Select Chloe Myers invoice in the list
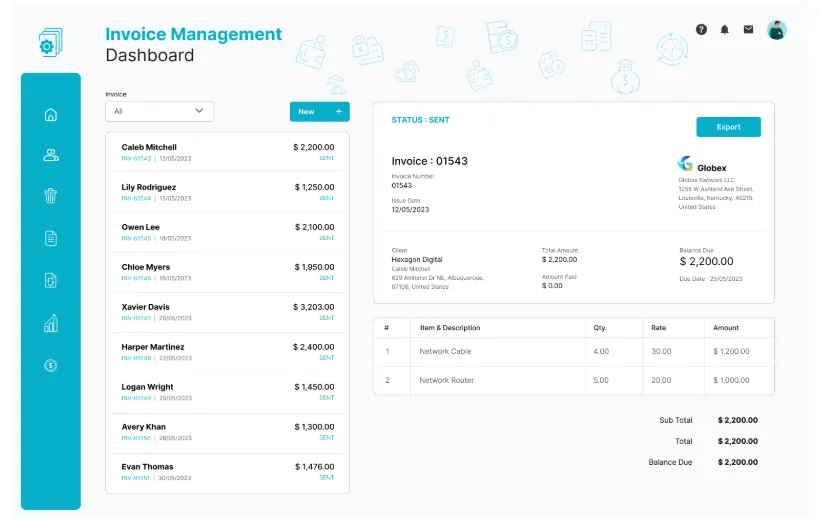The height and width of the screenshot is (518, 820). point(227,272)
